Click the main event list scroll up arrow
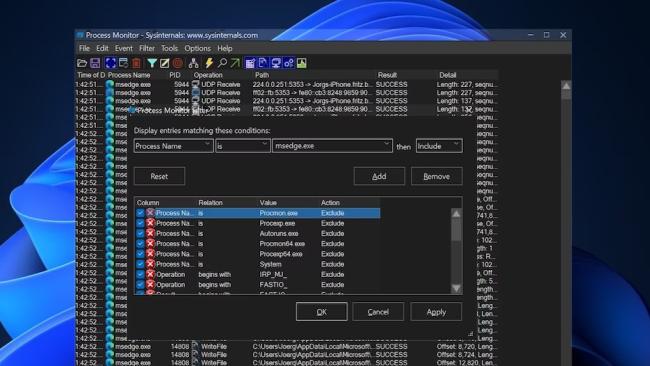The width and height of the screenshot is (650, 366). [x=566, y=86]
